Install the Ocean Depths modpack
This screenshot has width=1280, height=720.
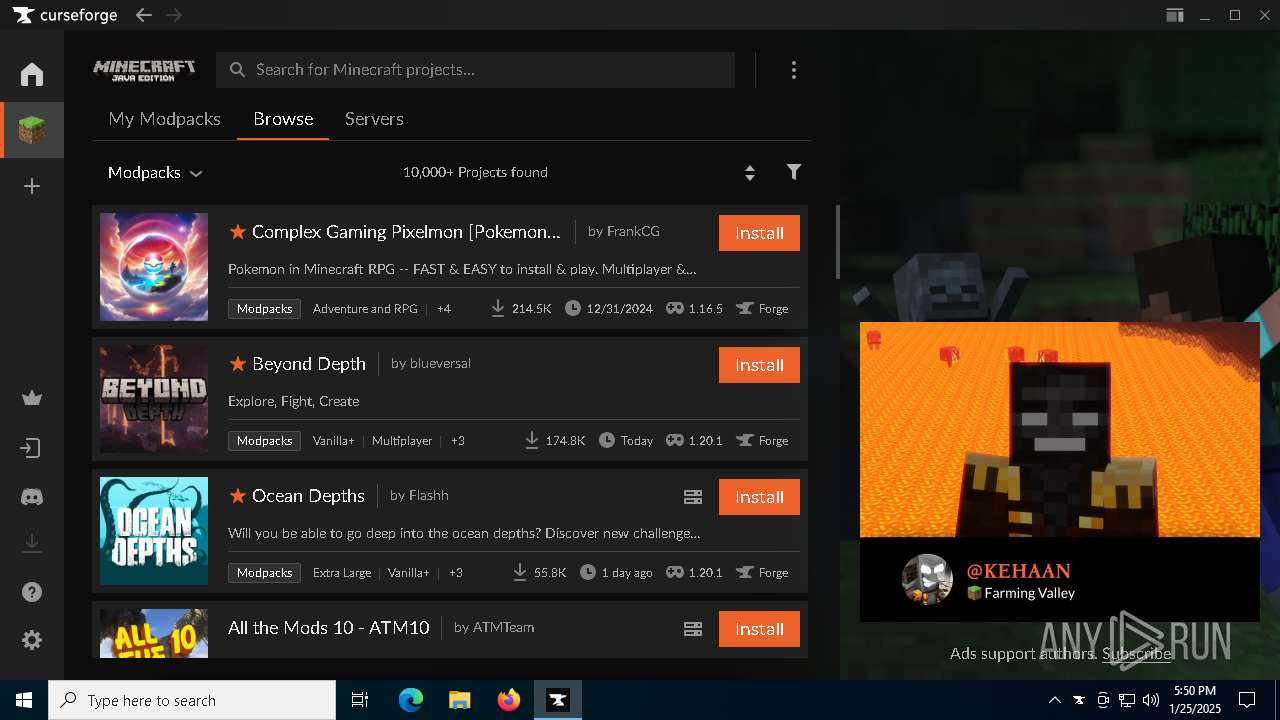point(759,497)
